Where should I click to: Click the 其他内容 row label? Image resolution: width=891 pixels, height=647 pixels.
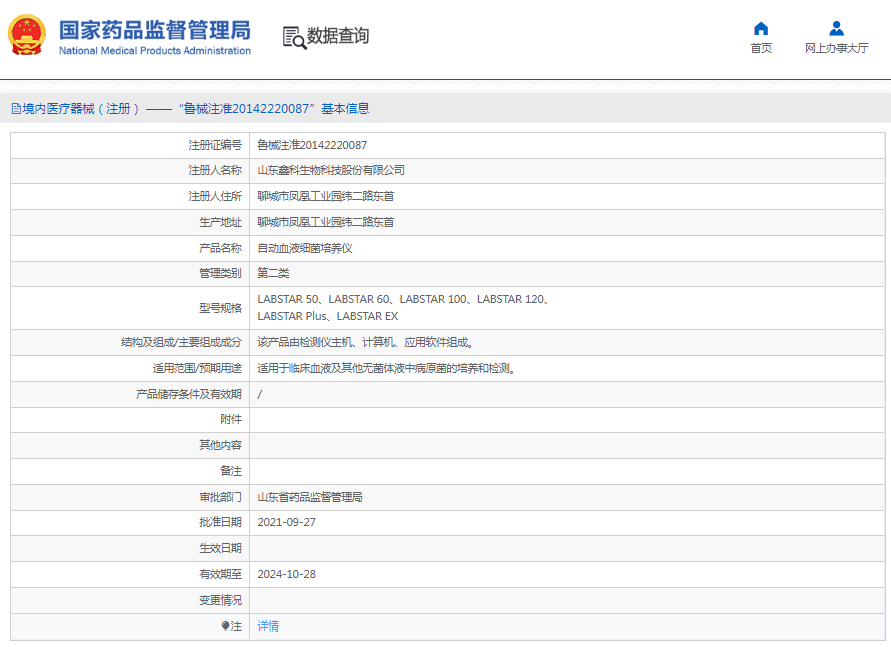coord(220,445)
